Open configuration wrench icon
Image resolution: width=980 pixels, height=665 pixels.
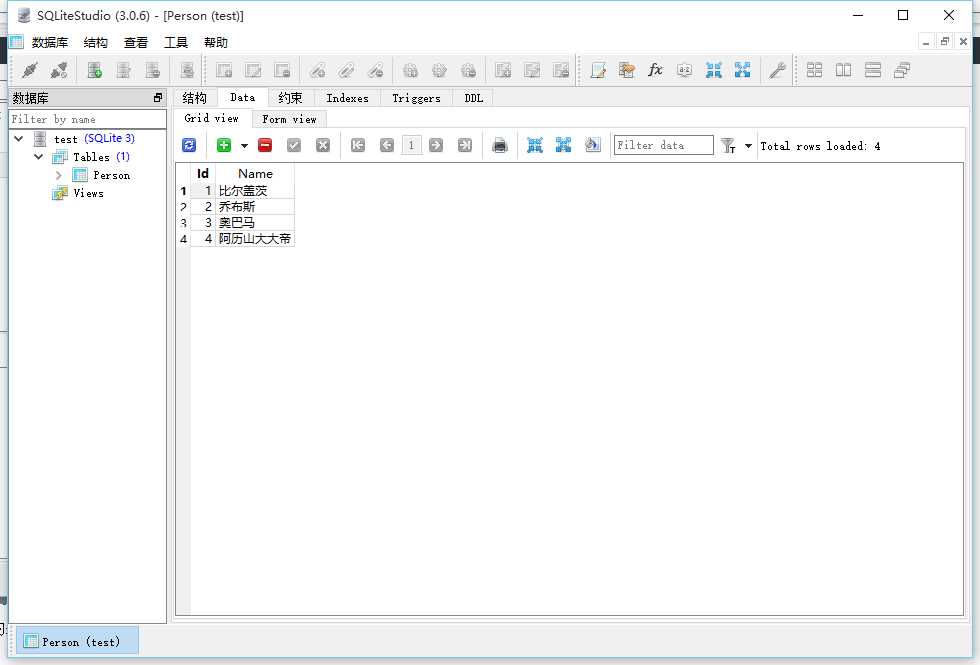point(777,70)
